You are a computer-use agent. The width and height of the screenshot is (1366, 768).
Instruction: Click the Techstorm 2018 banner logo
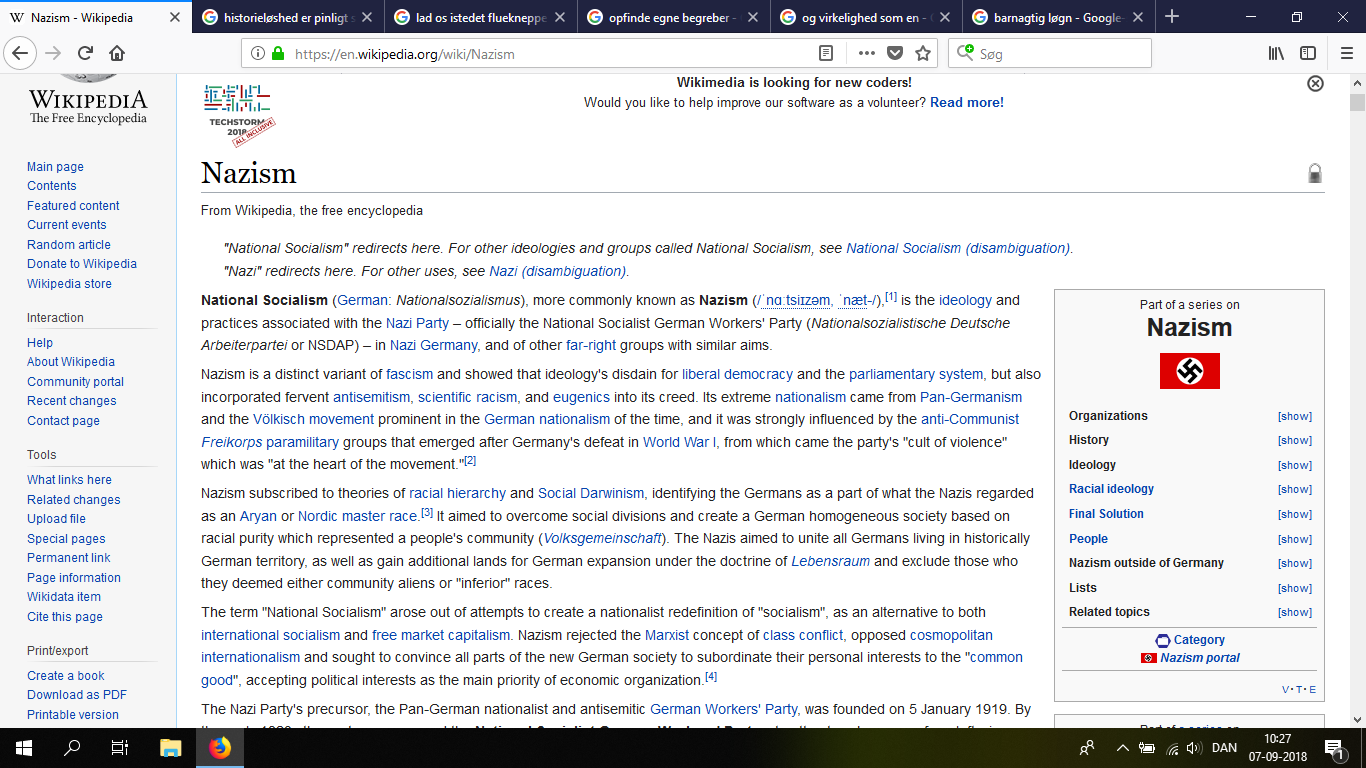point(239,114)
